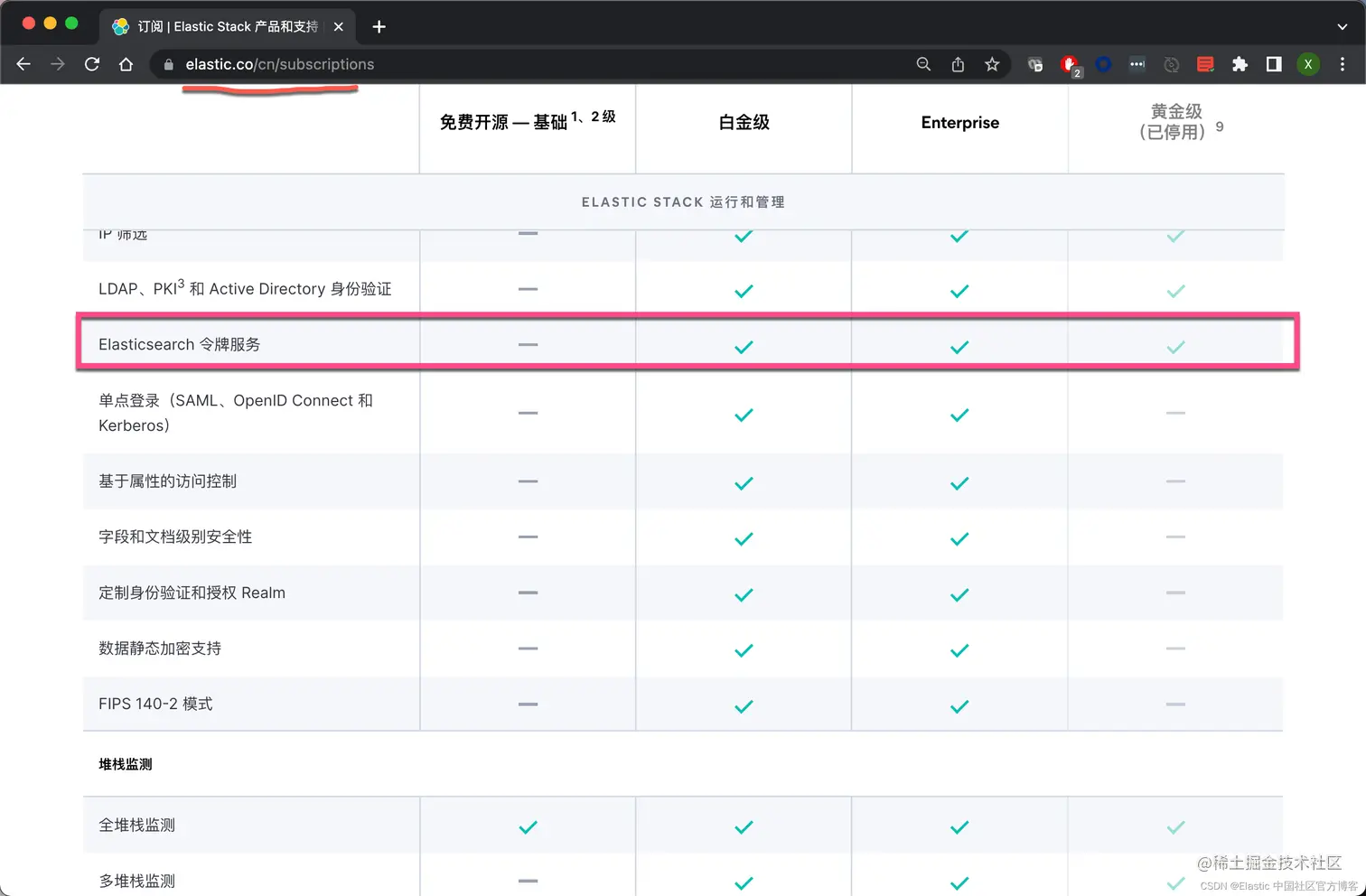This screenshot has width=1366, height=896.
Task: Open a new browser tab
Action: 379,27
